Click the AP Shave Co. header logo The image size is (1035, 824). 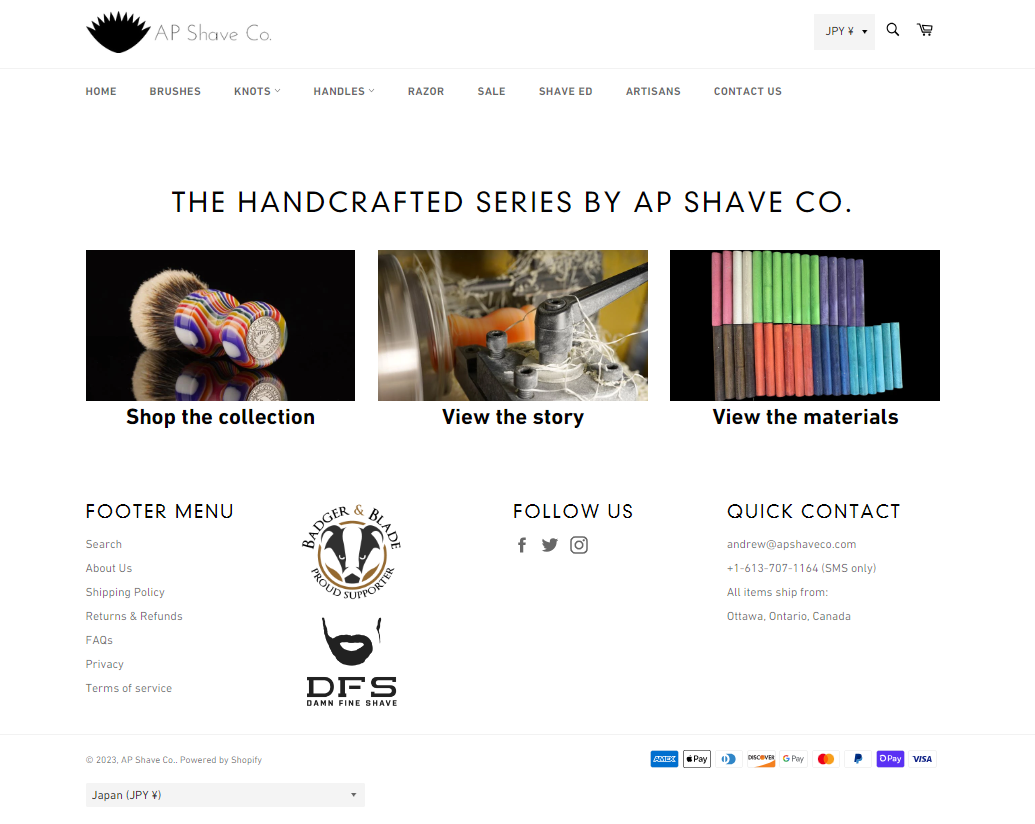click(x=179, y=32)
